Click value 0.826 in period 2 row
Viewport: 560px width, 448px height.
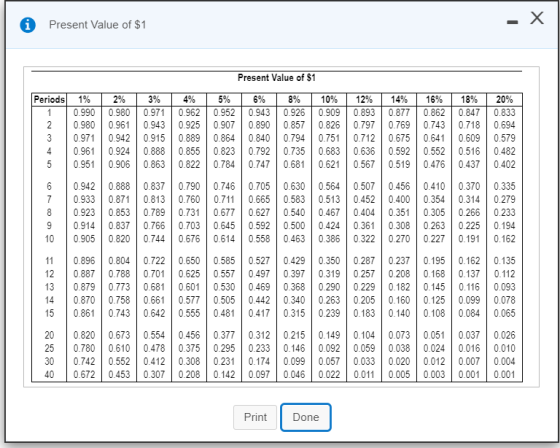point(329,125)
